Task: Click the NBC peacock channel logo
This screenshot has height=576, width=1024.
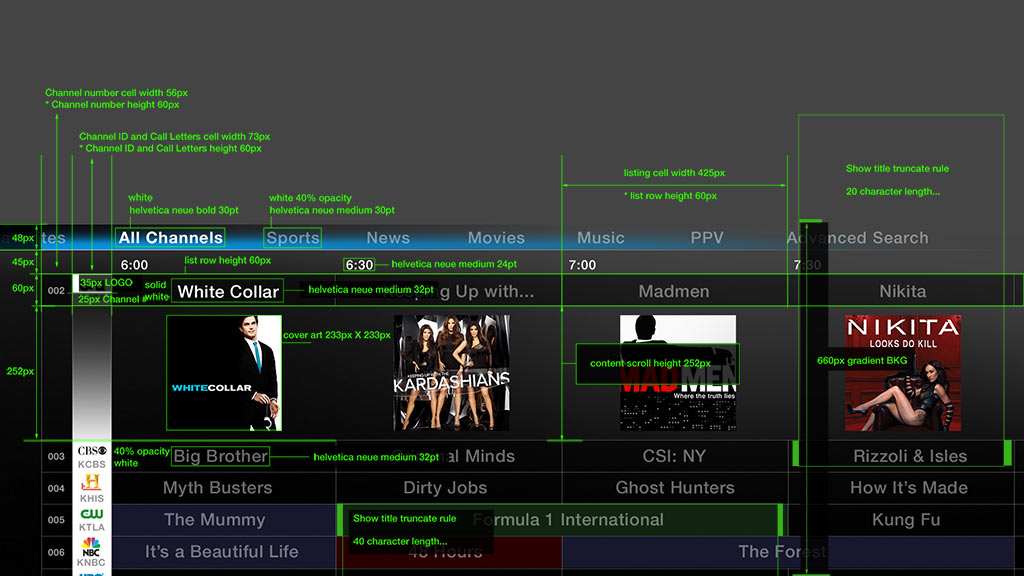Action: tap(91, 545)
